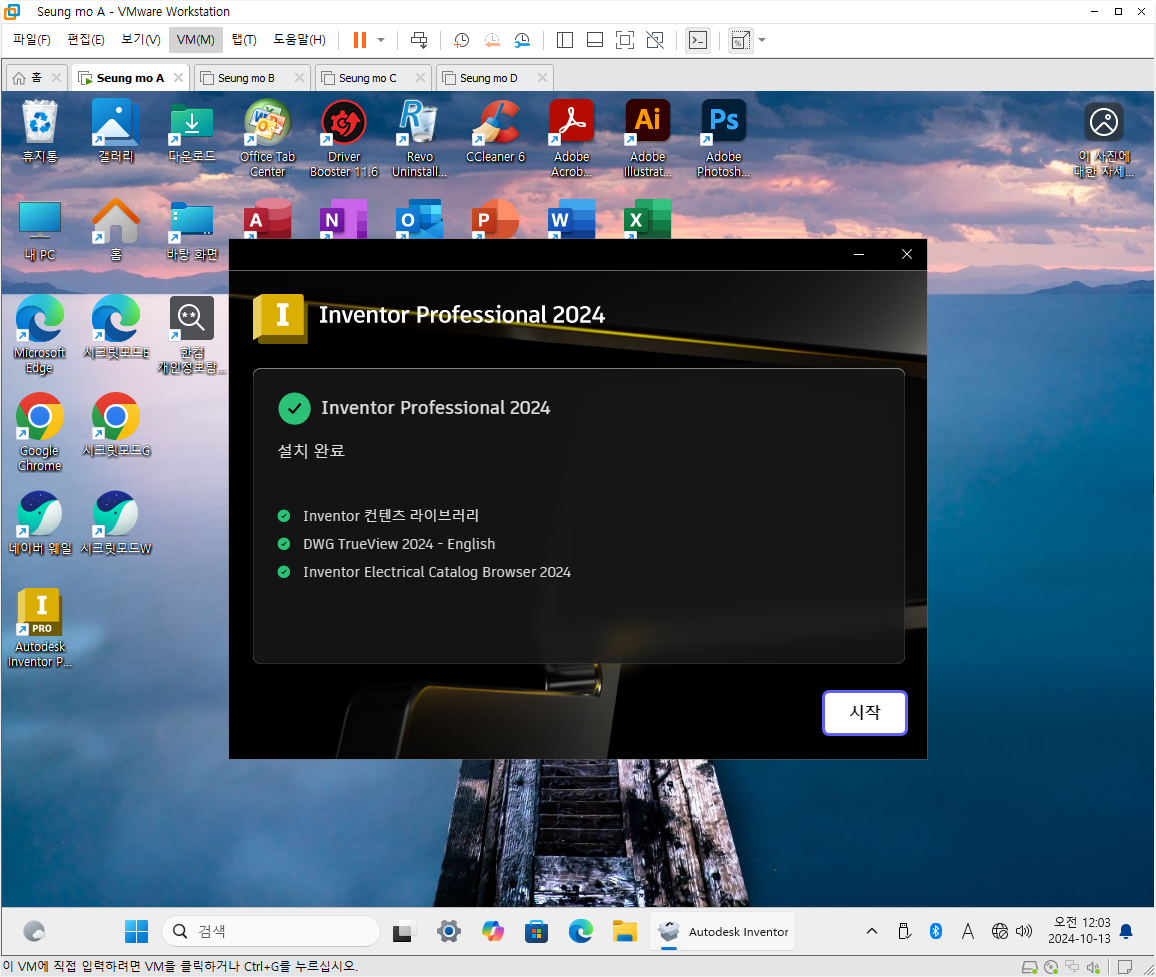Open File Explorer on taskbar
Viewport: 1156px width, 977px height.
point(624,931)
